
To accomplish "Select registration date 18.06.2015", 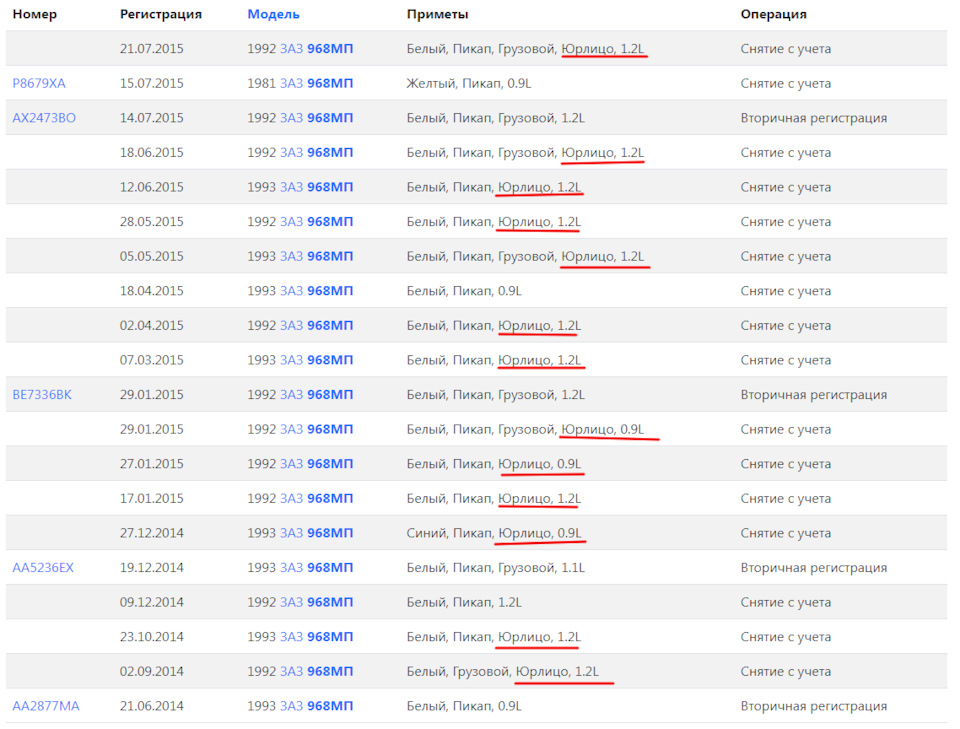I will 151,152.
